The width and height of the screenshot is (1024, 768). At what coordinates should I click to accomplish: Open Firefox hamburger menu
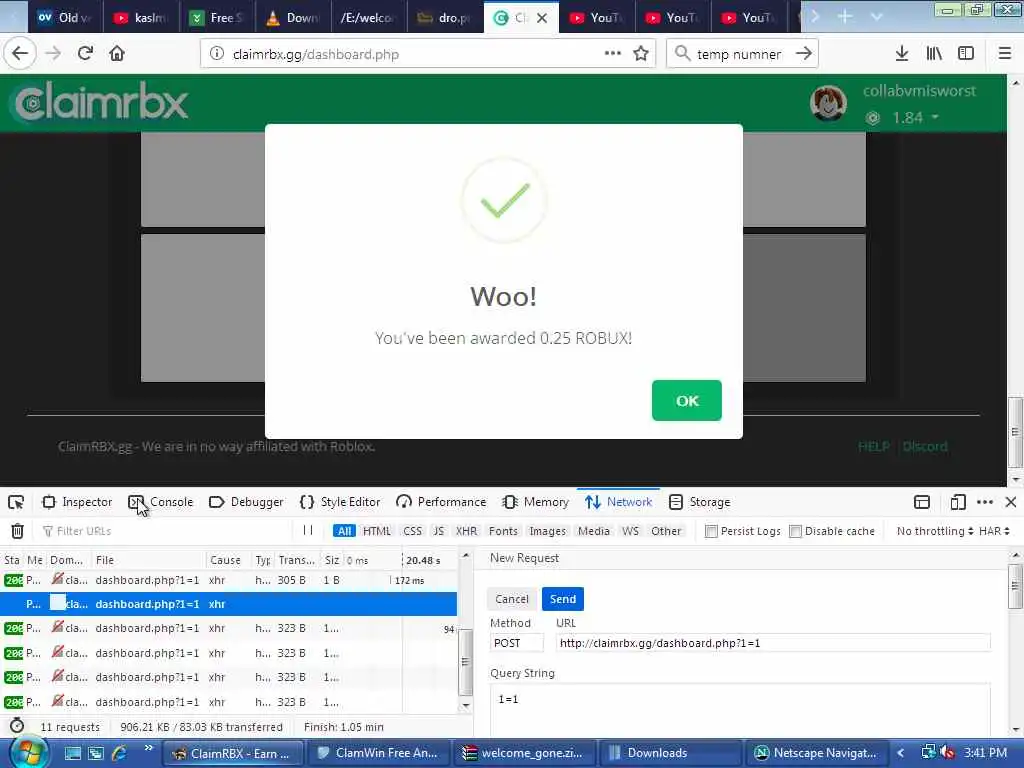coord(1004,54)
